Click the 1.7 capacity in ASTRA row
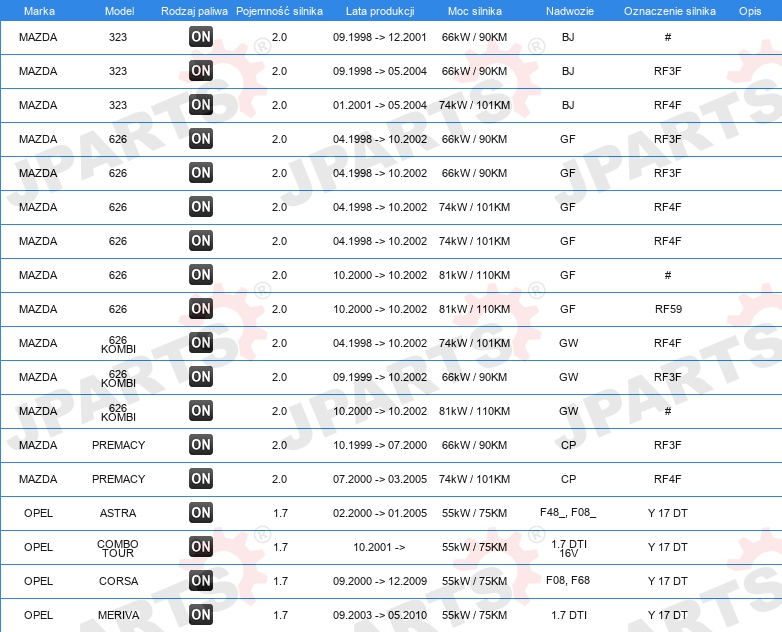The height and width of the screenshot is (632, 782). coord(280,513)
